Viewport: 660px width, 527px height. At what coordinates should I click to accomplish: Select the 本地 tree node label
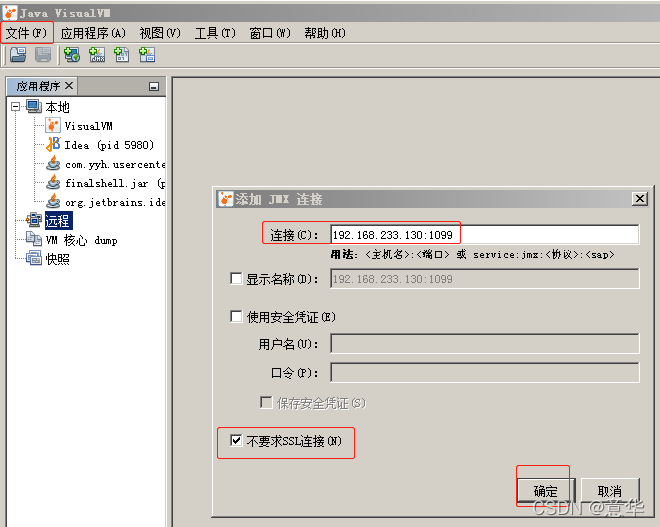(58, 107)
